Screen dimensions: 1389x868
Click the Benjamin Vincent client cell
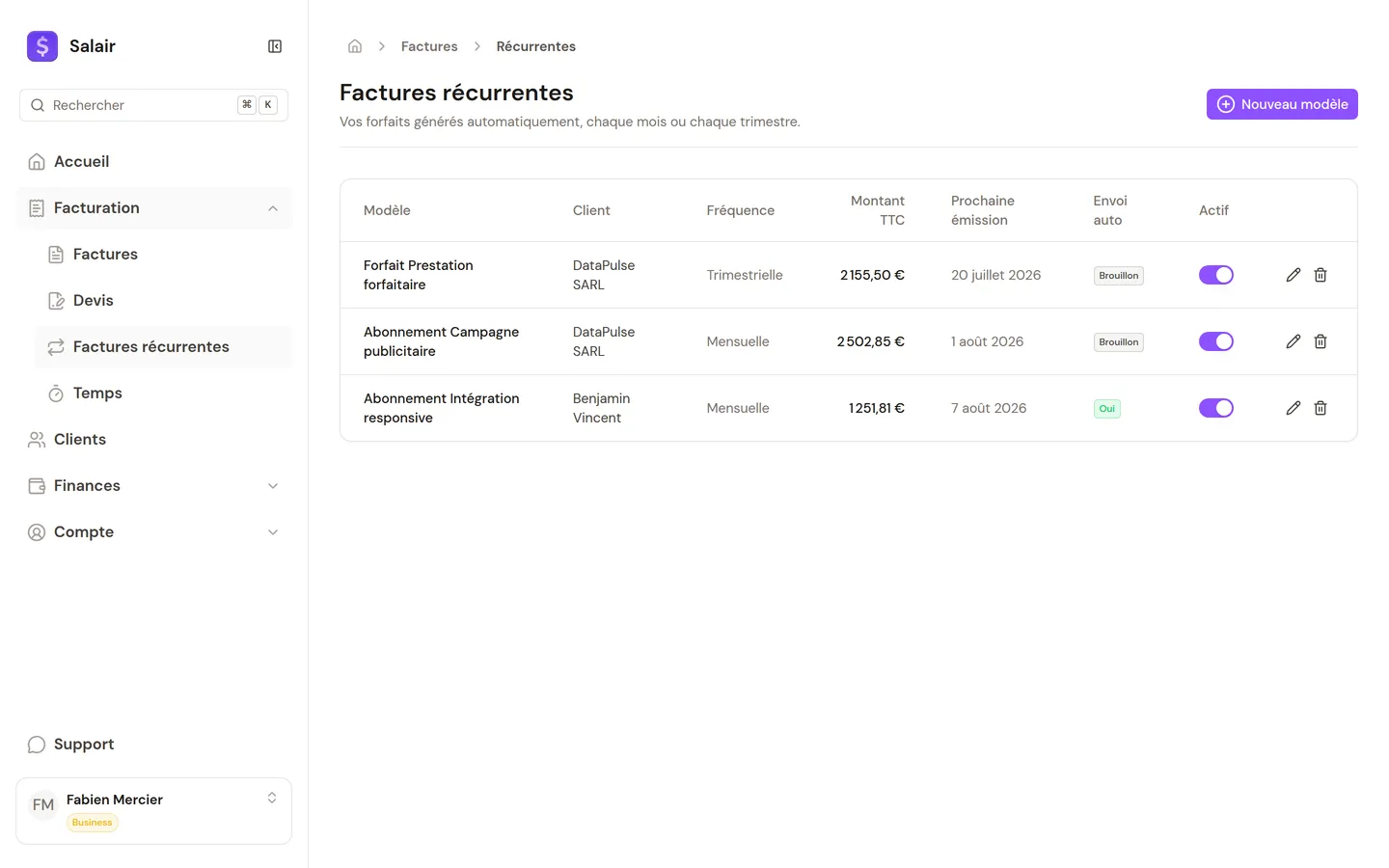pos(601,408)
